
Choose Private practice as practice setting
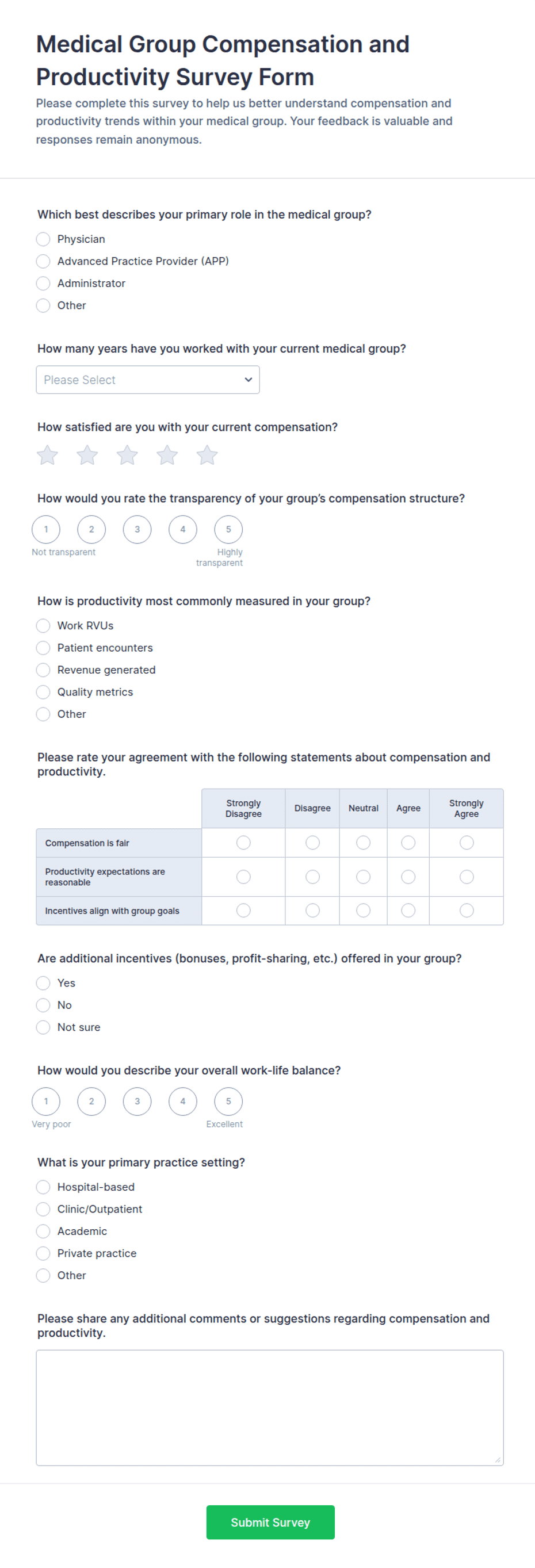point(43,1252)
